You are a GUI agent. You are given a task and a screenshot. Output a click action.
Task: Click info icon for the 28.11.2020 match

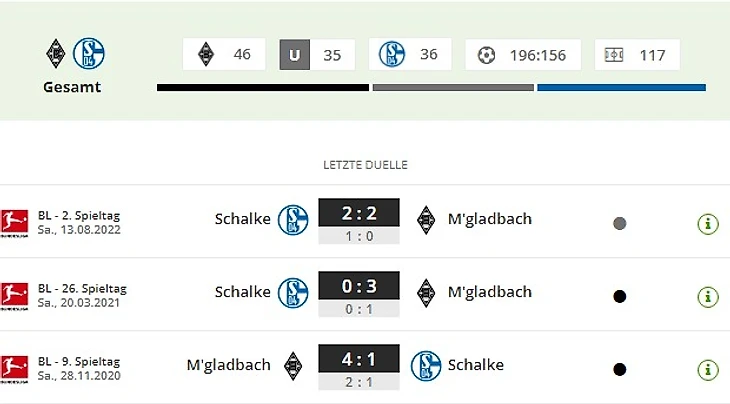click(x=708, y=369)
